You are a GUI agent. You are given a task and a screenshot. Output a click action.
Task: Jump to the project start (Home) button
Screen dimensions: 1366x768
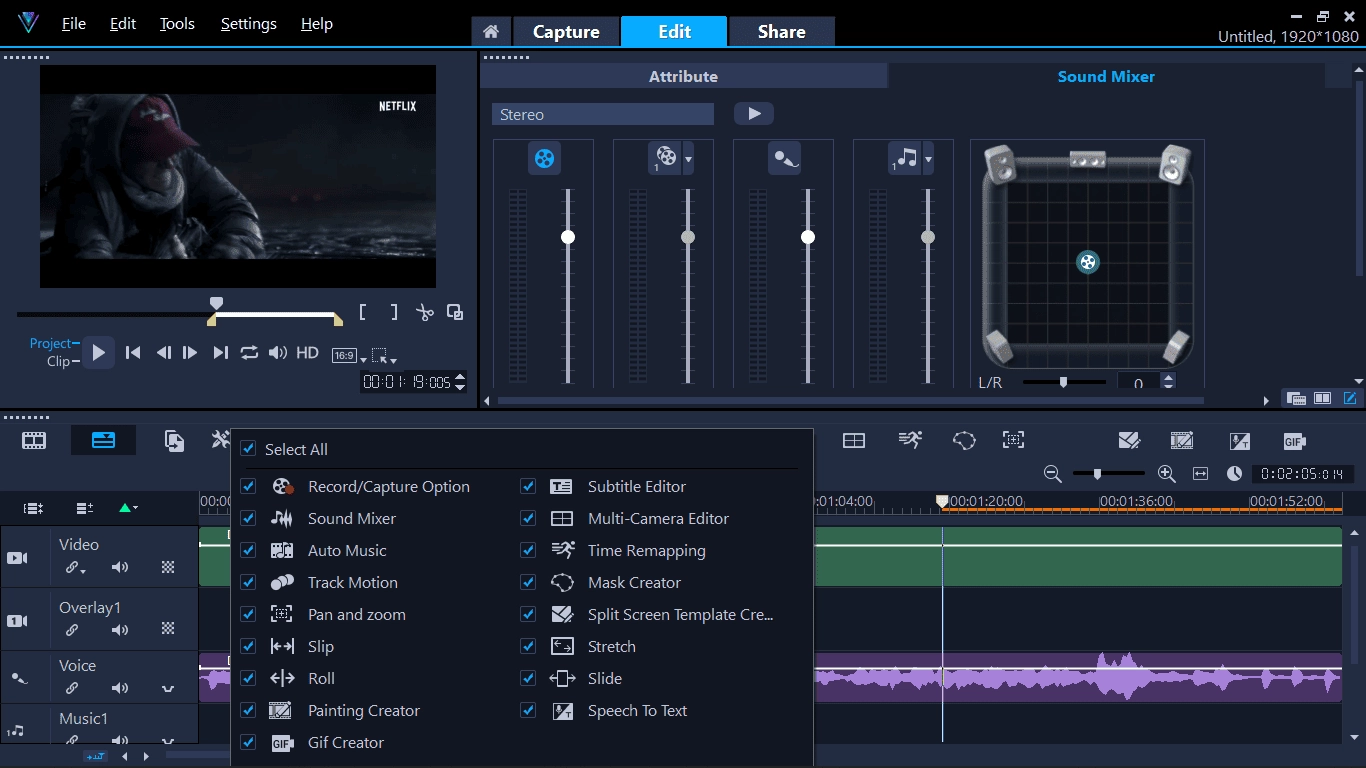click(132, 352)
